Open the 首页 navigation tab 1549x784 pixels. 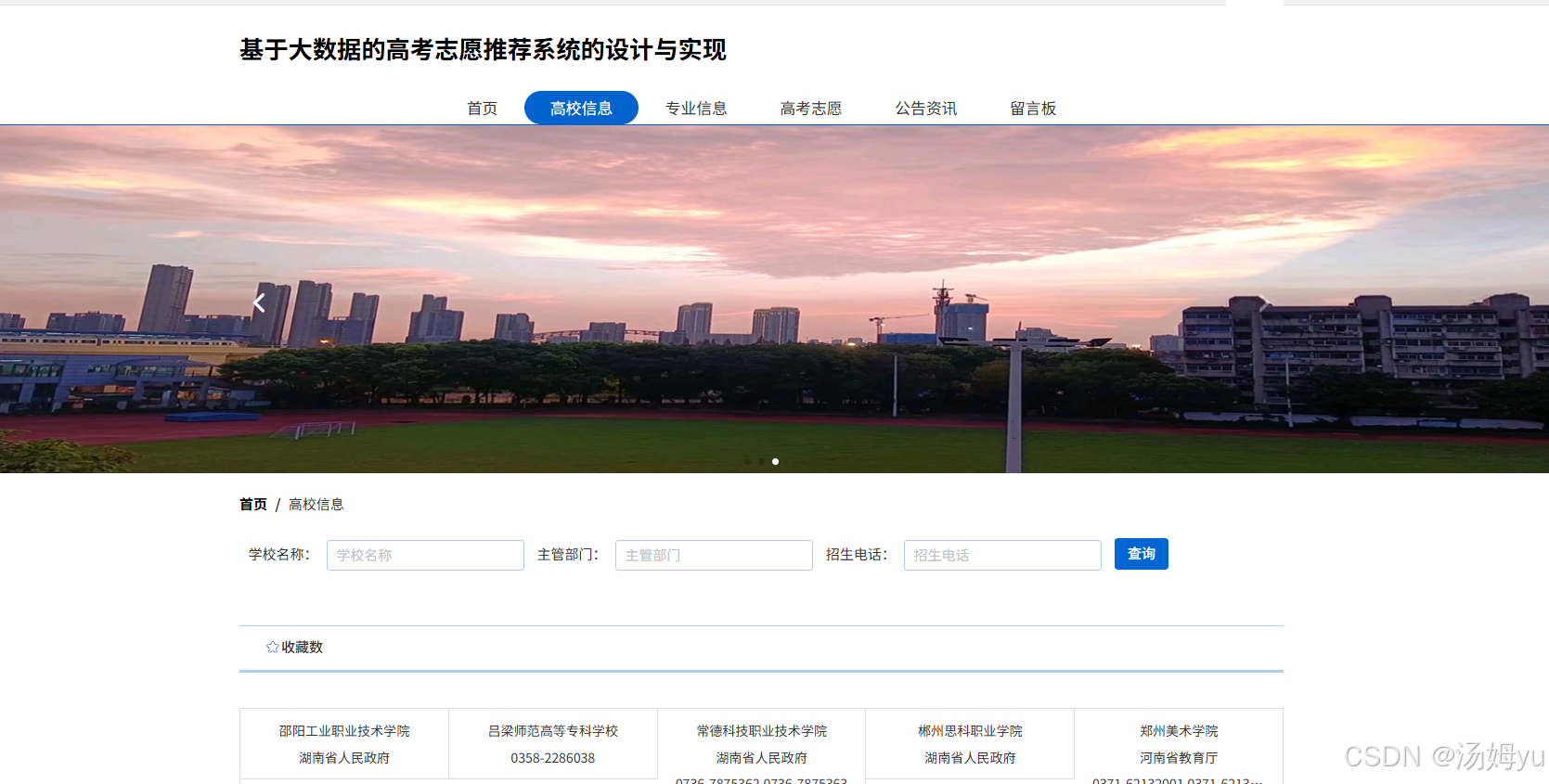pos(482,108)
